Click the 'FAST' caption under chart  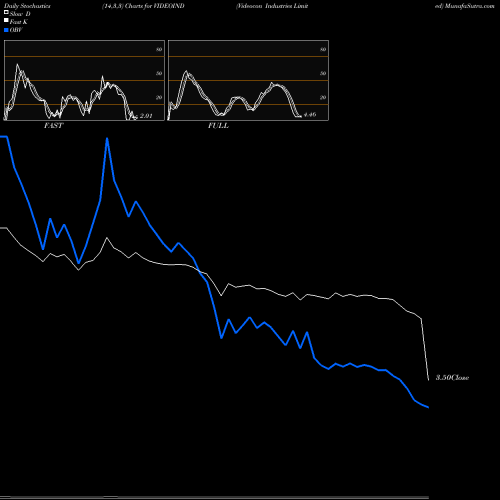click(54, 126)
